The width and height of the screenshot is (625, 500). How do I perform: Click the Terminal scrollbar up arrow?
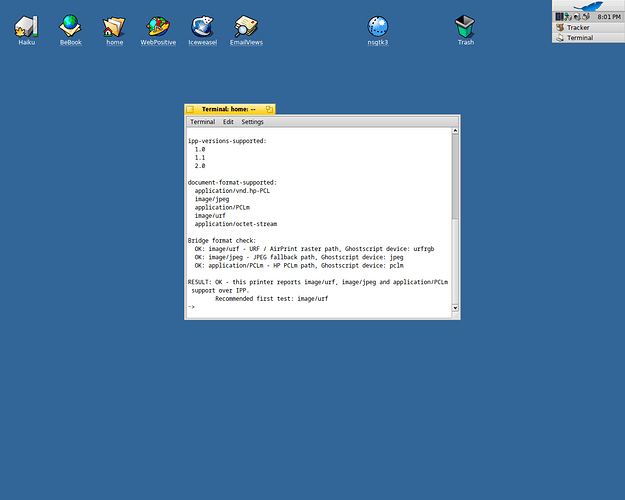(x=455, y=131)
